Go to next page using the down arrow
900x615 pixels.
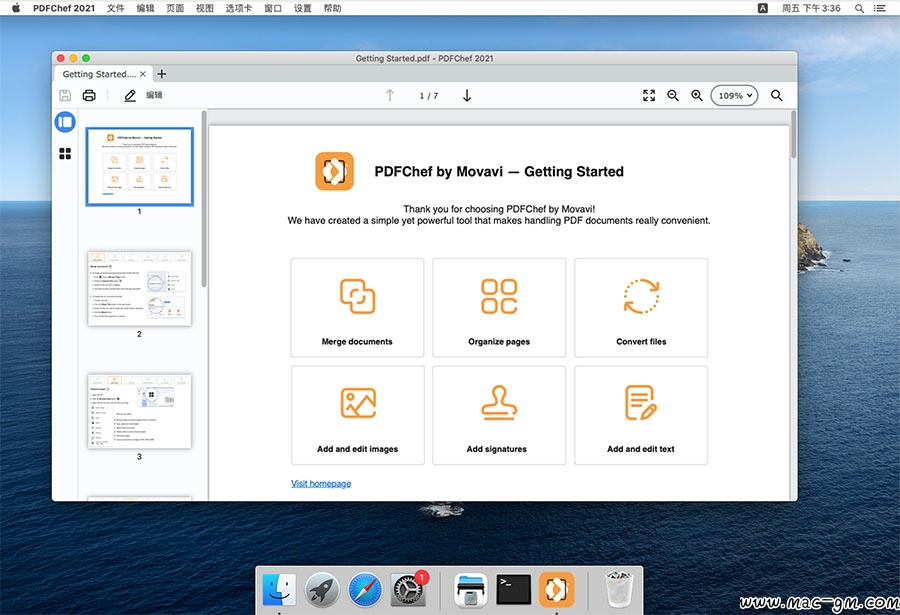[467, 95]
